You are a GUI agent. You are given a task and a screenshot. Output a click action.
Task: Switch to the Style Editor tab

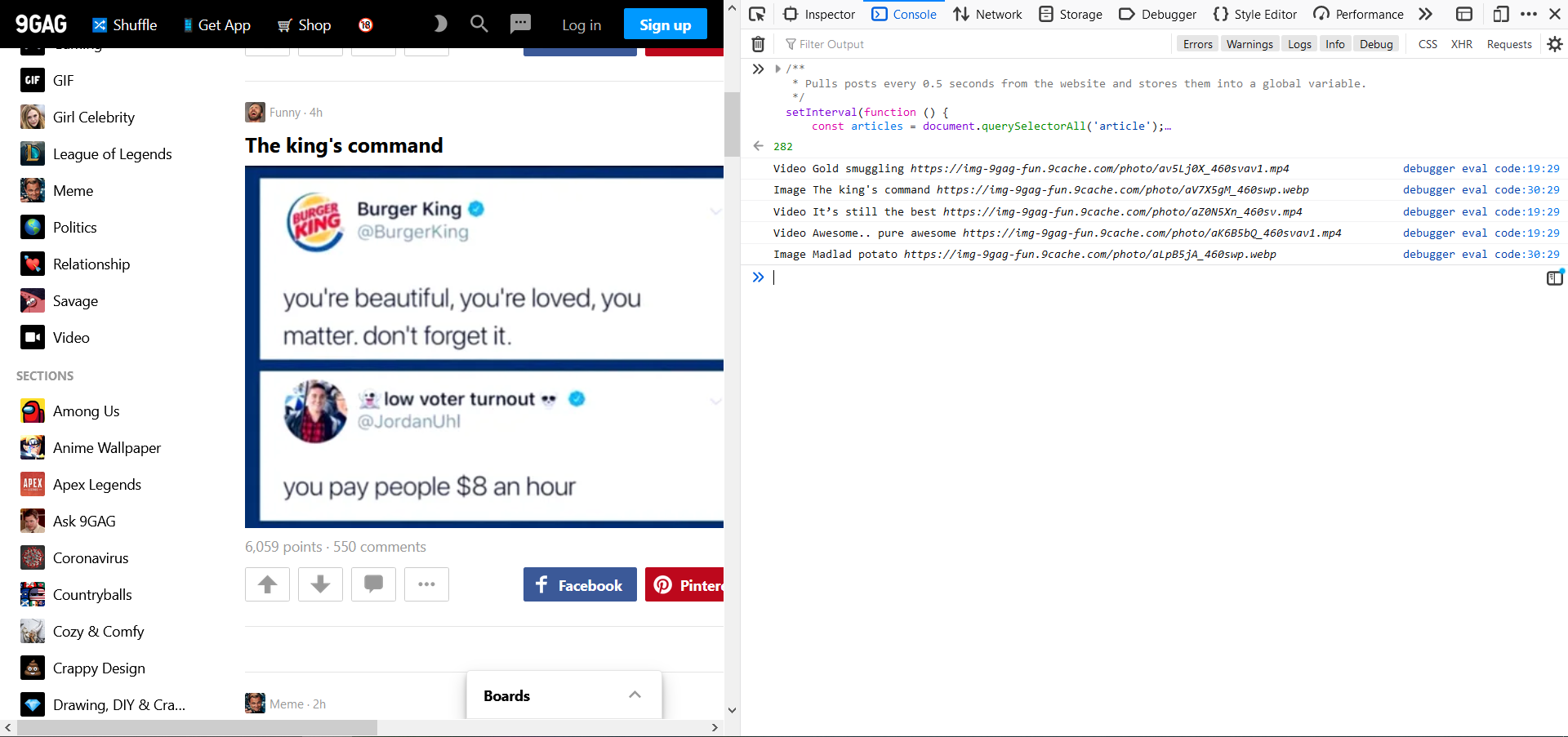coord(1255,14)
